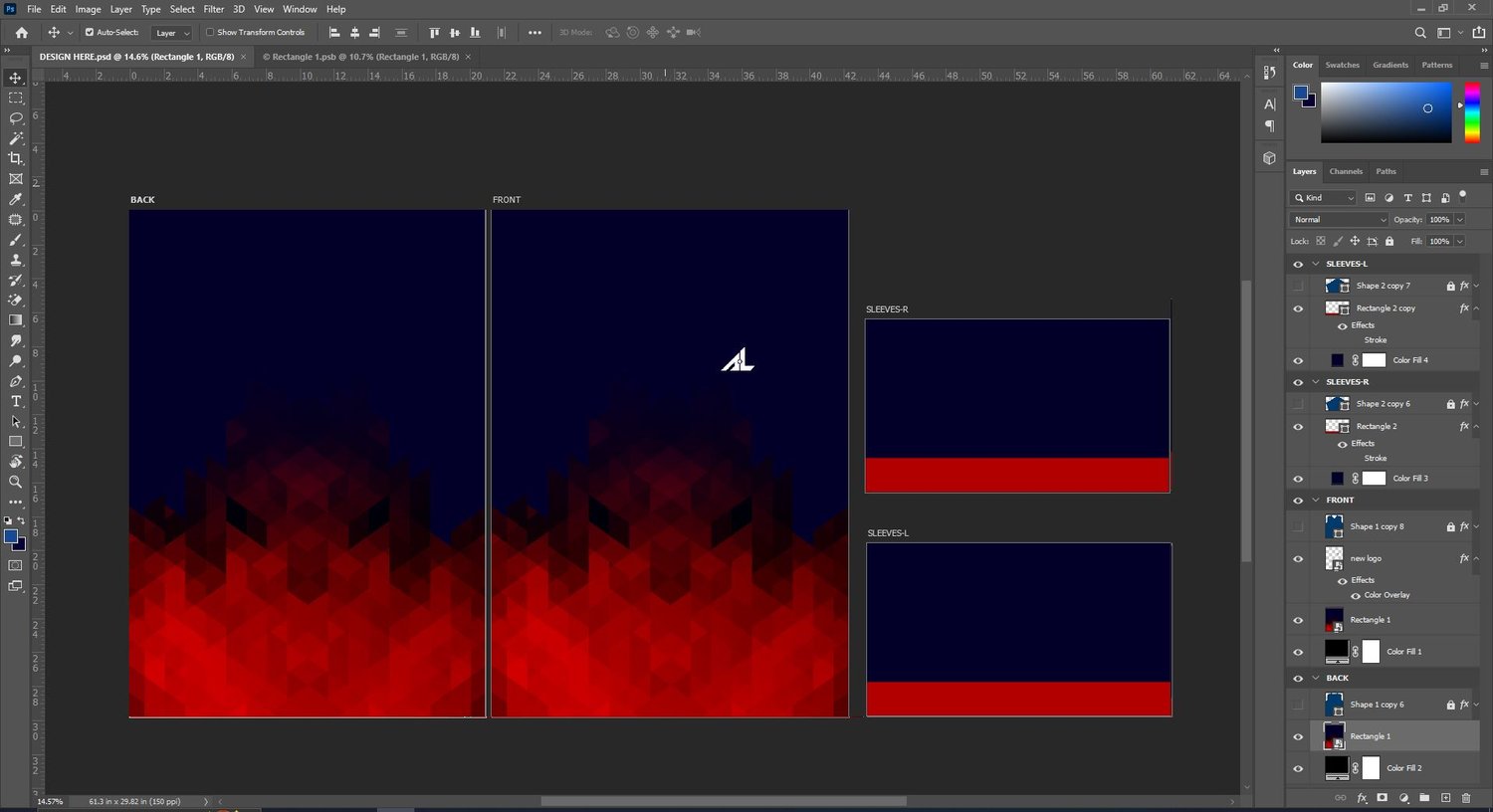Select the Rectangular Marquee tool
The height and width of the screenshot is (812, 1493).
[15, 98]
